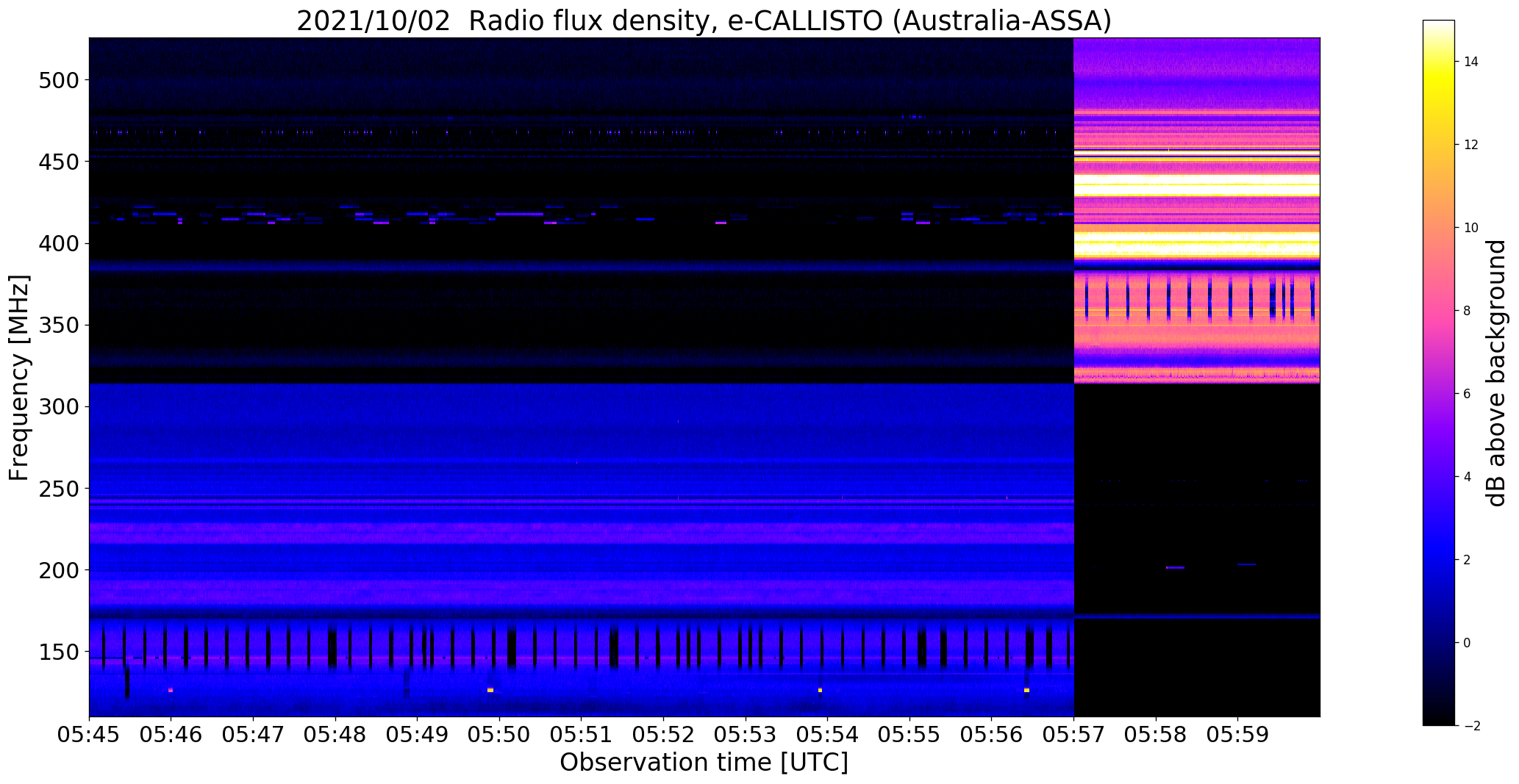Click the 350 MHz frequency tick label

point(58,325)
